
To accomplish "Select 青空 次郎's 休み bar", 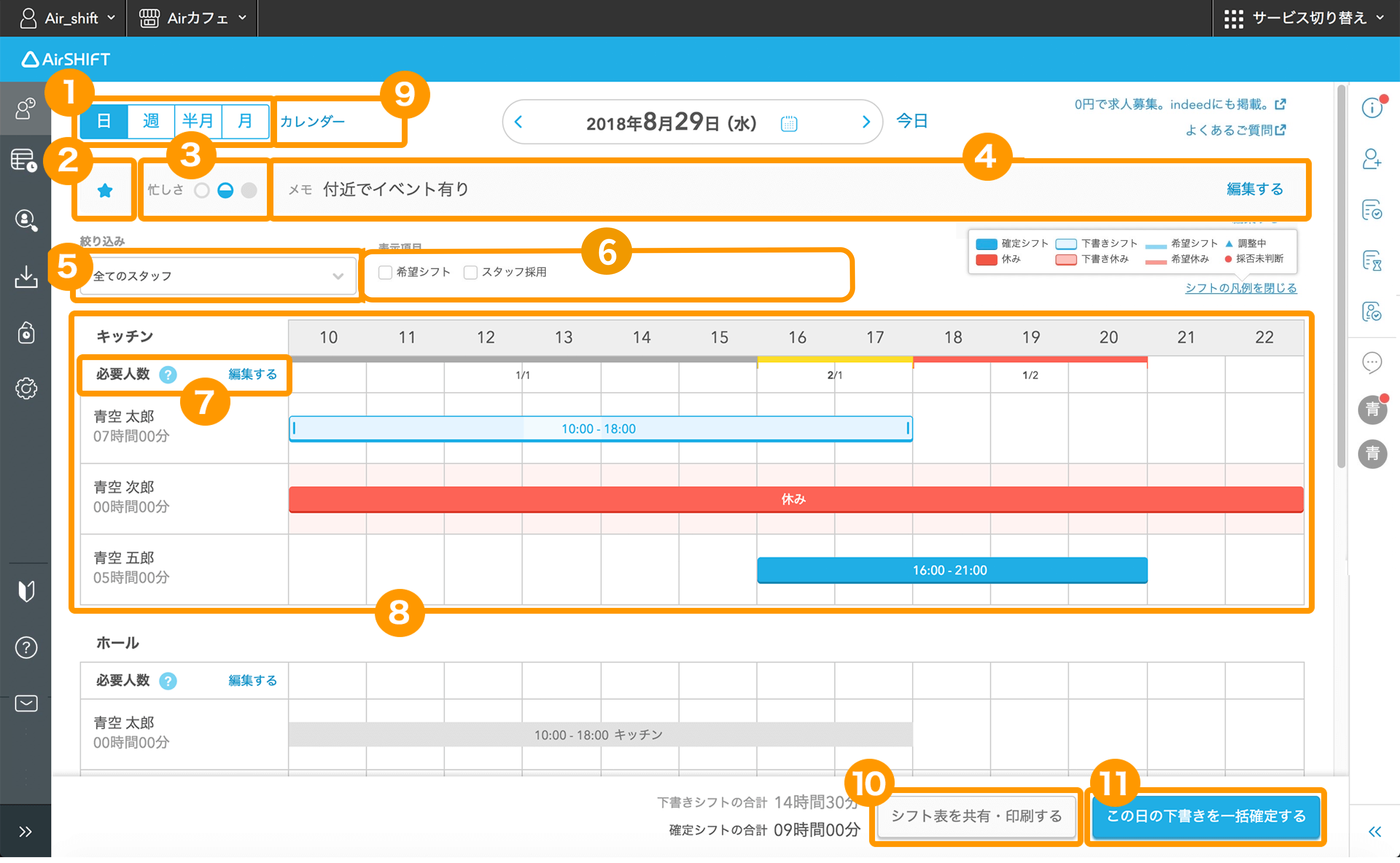I will [x=796, y=500].
